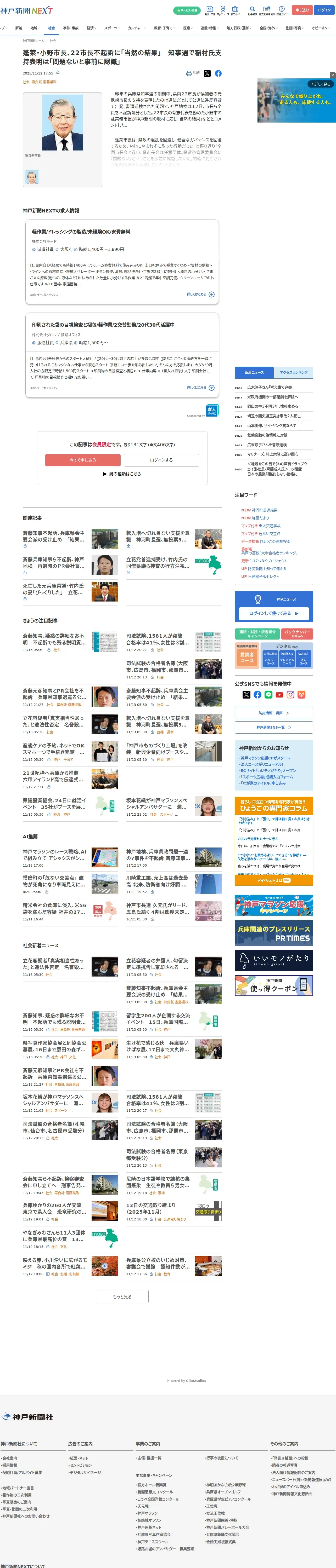Viewport: 336px width, 1568px height.
Task: Click bookmark icon next to article timestamp
Action: coord(58,72)
